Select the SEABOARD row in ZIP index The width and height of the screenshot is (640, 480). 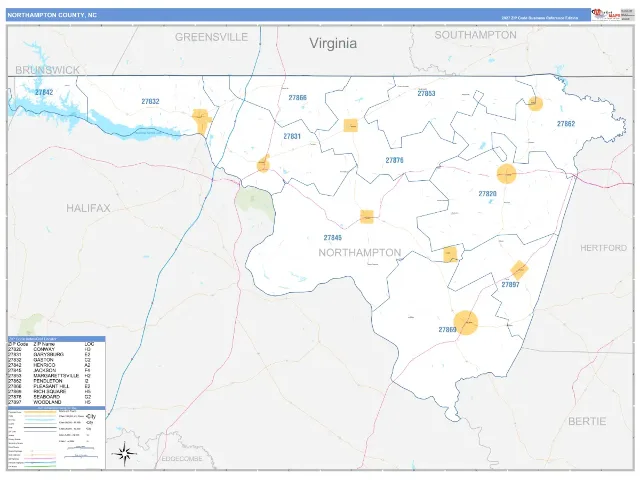(x=56, y=397)
